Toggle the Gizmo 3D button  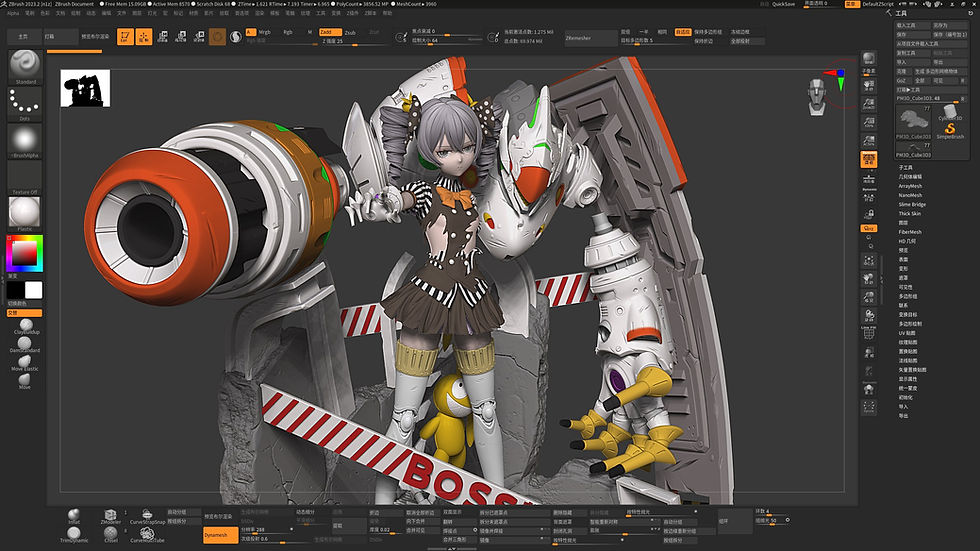(218, 37)
